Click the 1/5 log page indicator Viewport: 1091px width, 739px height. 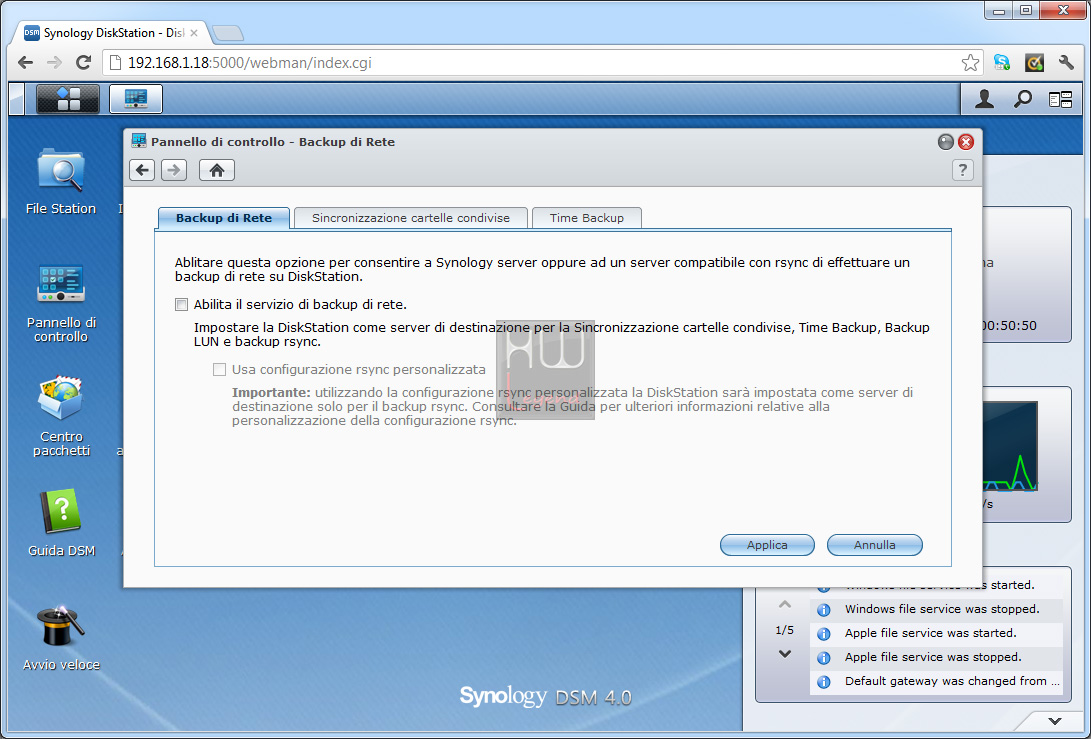[x=784, y=630]
